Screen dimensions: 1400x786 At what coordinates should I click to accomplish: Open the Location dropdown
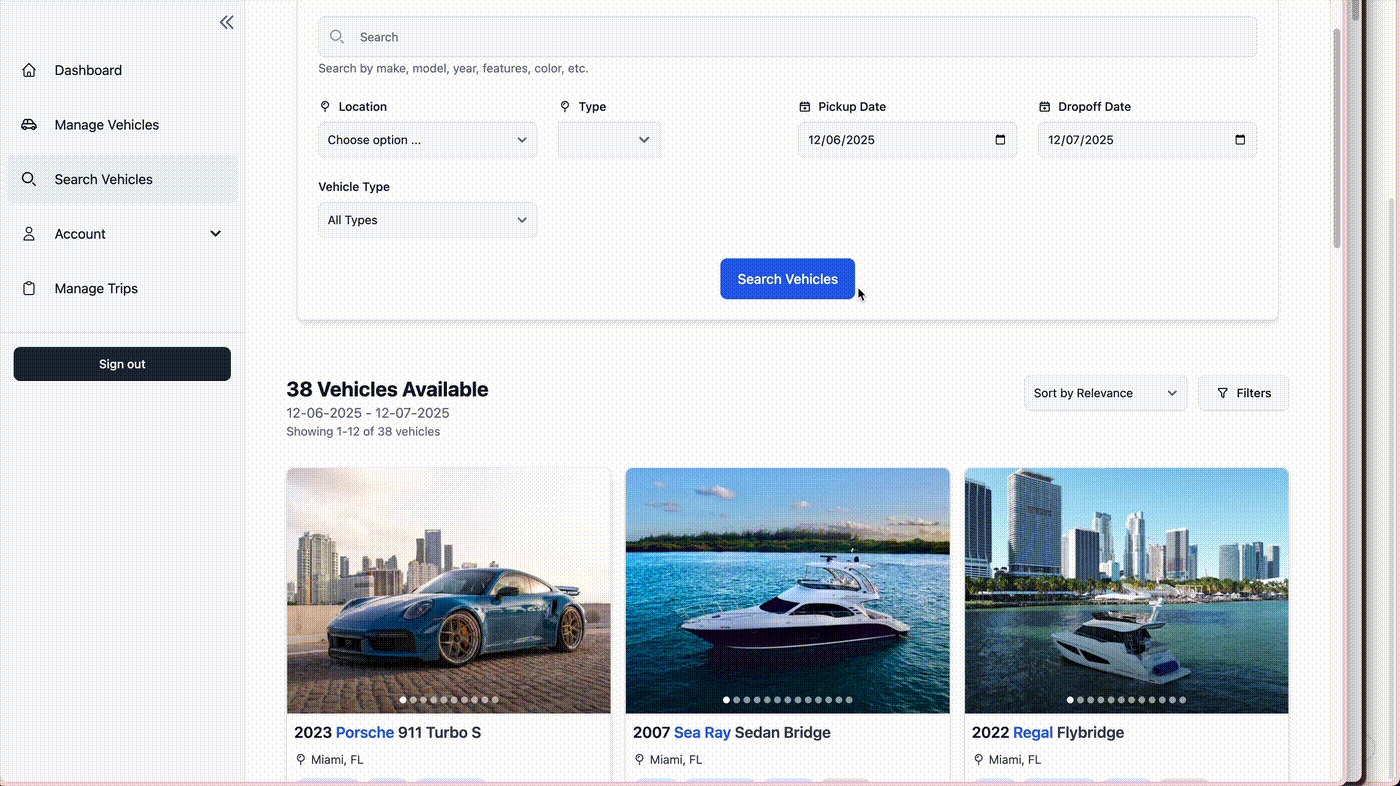pyautogui.click(x=427, y=140)
